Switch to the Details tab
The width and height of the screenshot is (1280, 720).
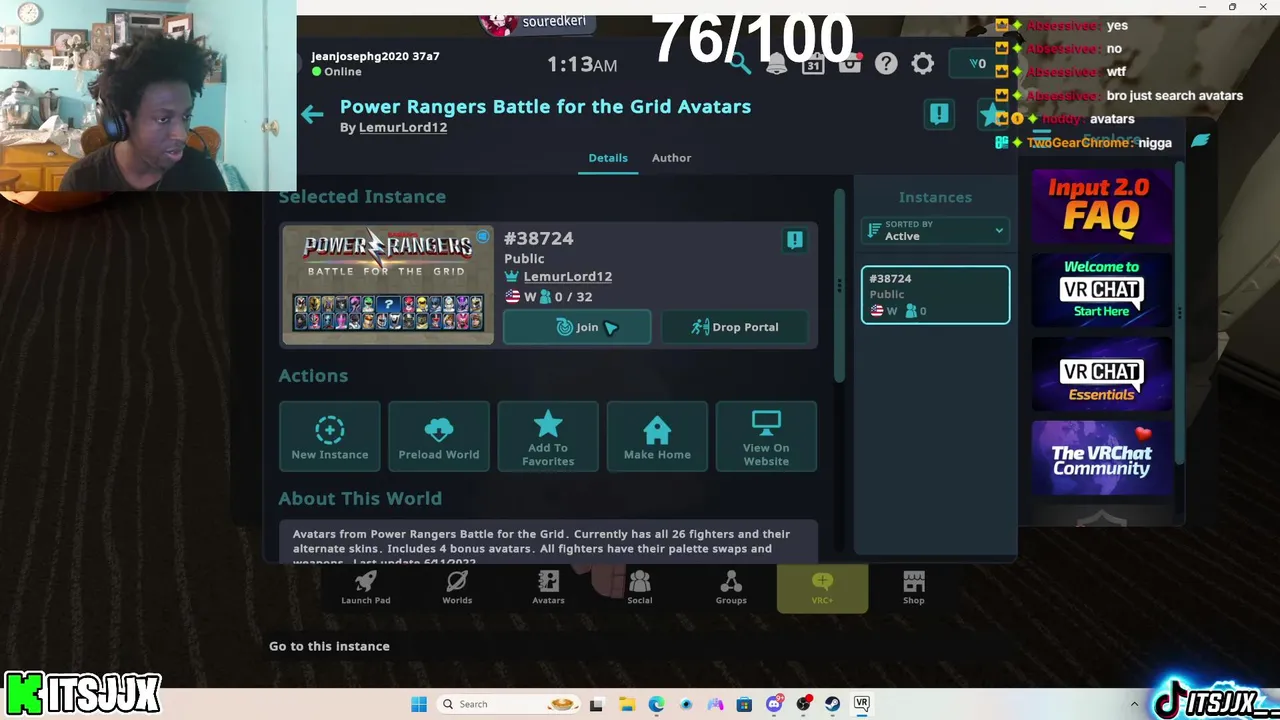(x=608, y=158)
